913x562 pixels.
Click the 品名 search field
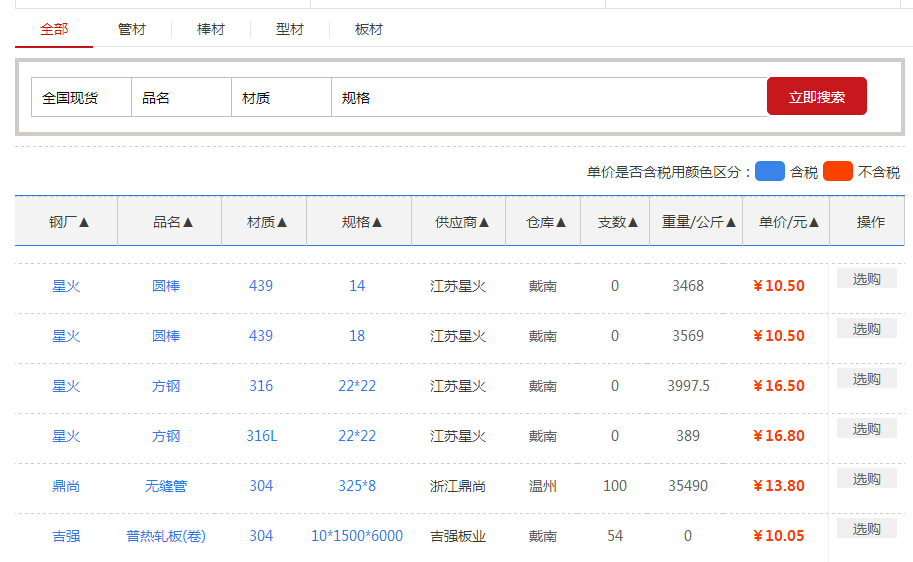pyautogui.click(x=181, y=98)
